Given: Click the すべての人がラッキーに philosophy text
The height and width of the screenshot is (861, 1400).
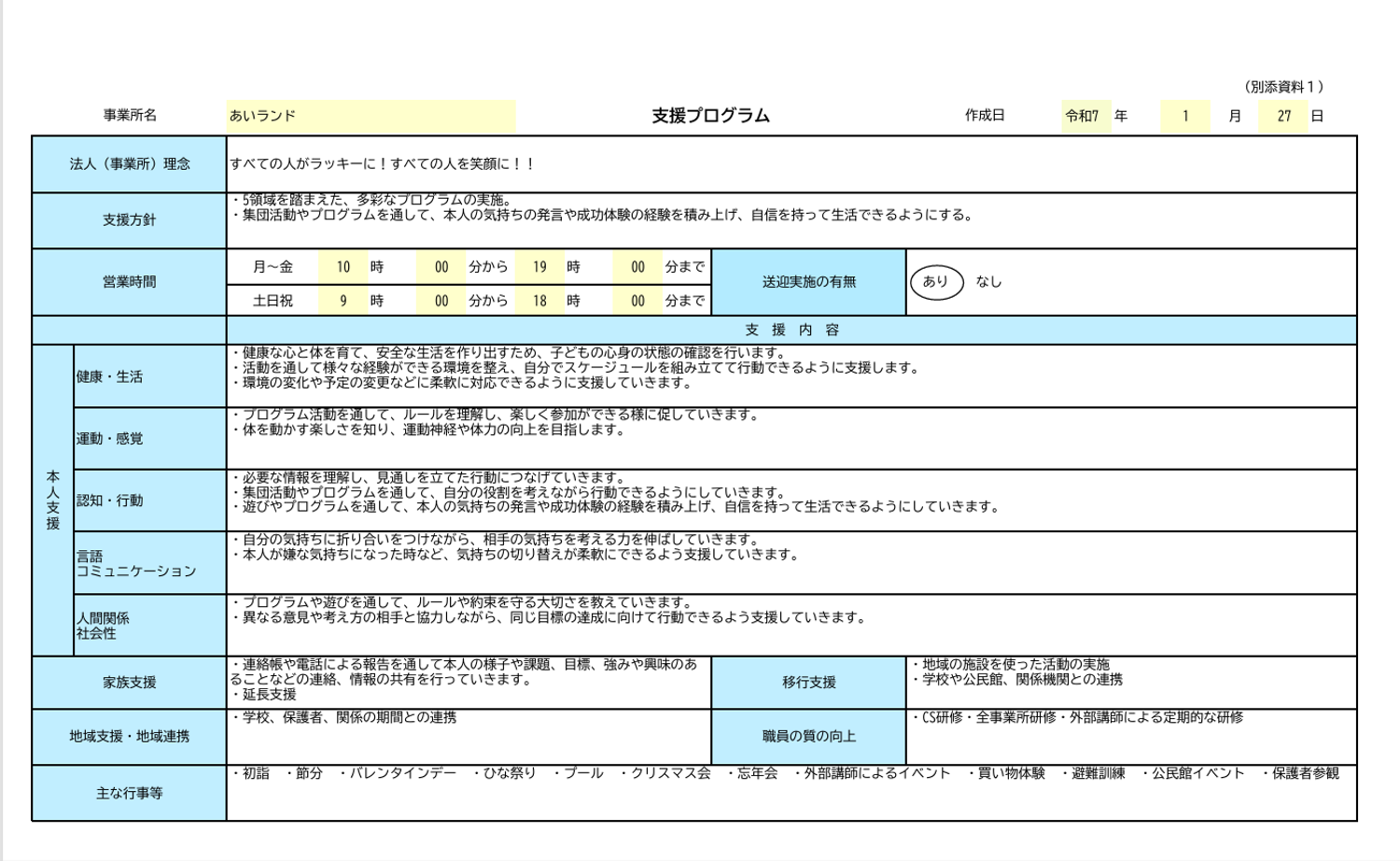Looking at the screenshot, I should tap(383, 164).
